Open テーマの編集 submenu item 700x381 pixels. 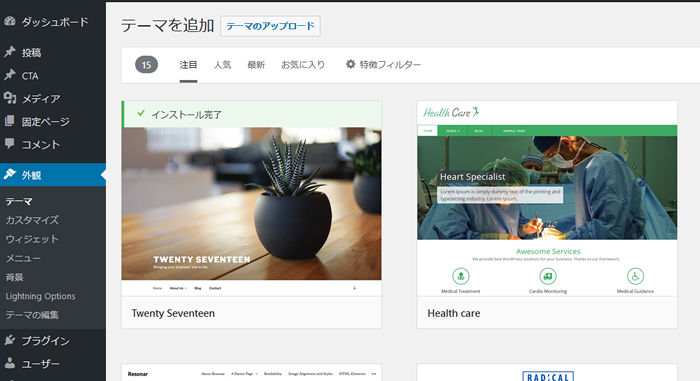click(32, 315)
